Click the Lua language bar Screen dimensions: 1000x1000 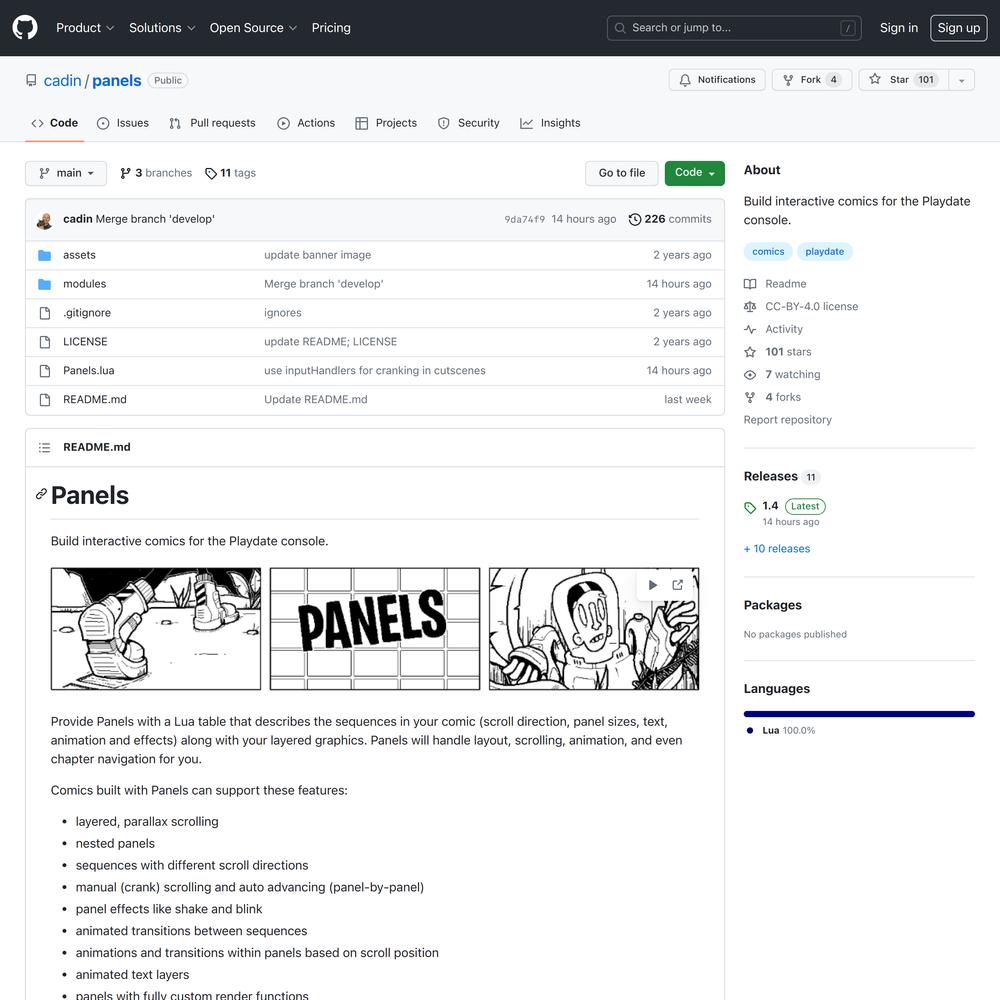tap(859, 714)
